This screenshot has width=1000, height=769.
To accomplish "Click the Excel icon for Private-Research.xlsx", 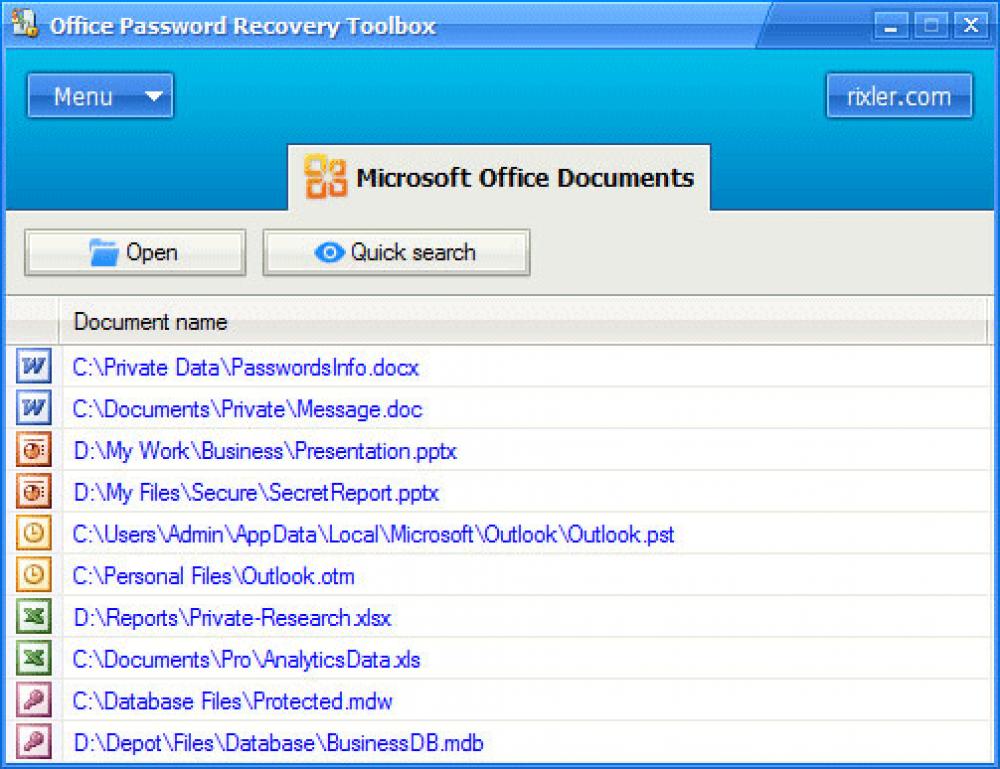I will [x=32, y=617].
